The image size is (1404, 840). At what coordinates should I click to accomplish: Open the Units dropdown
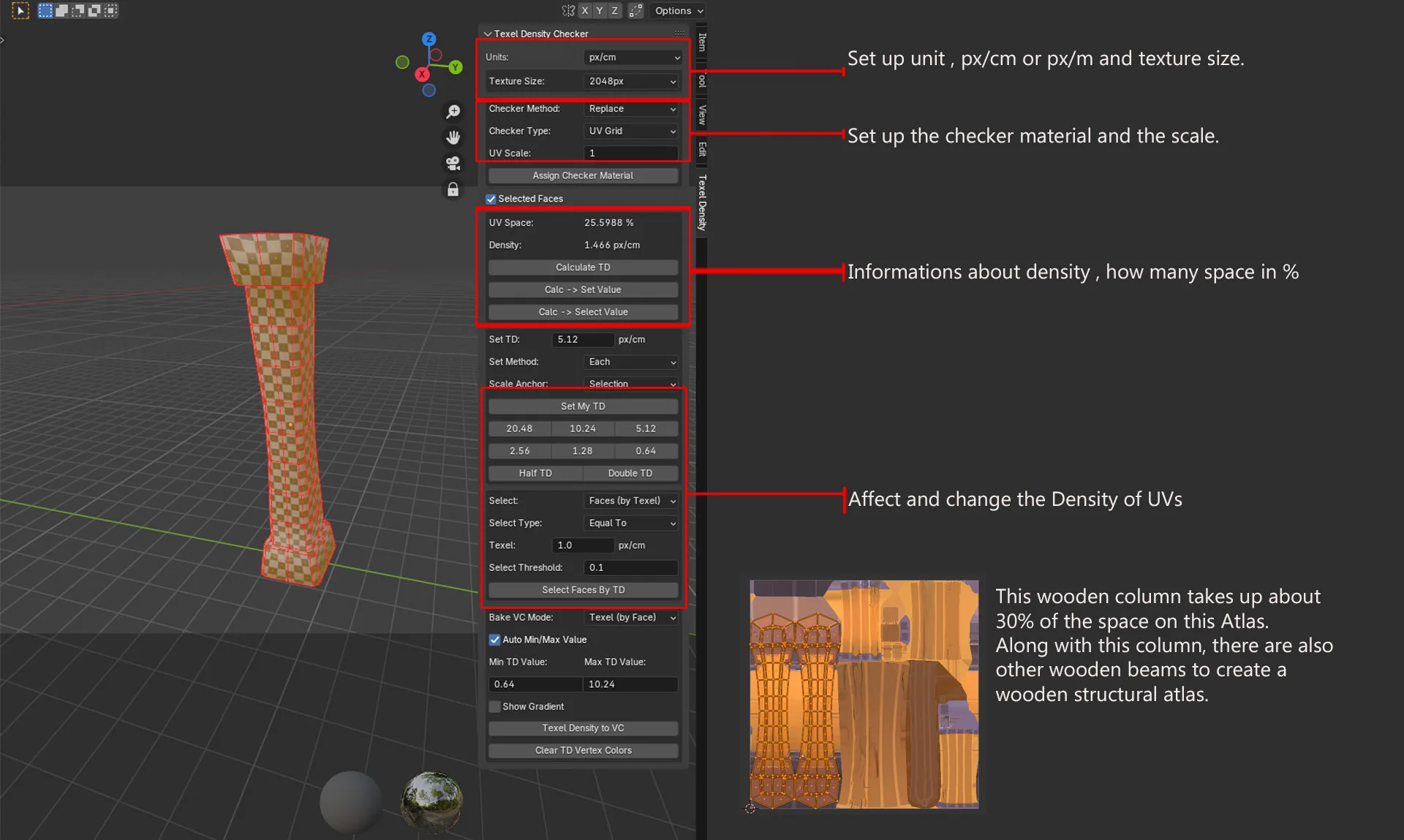(633, 57)
